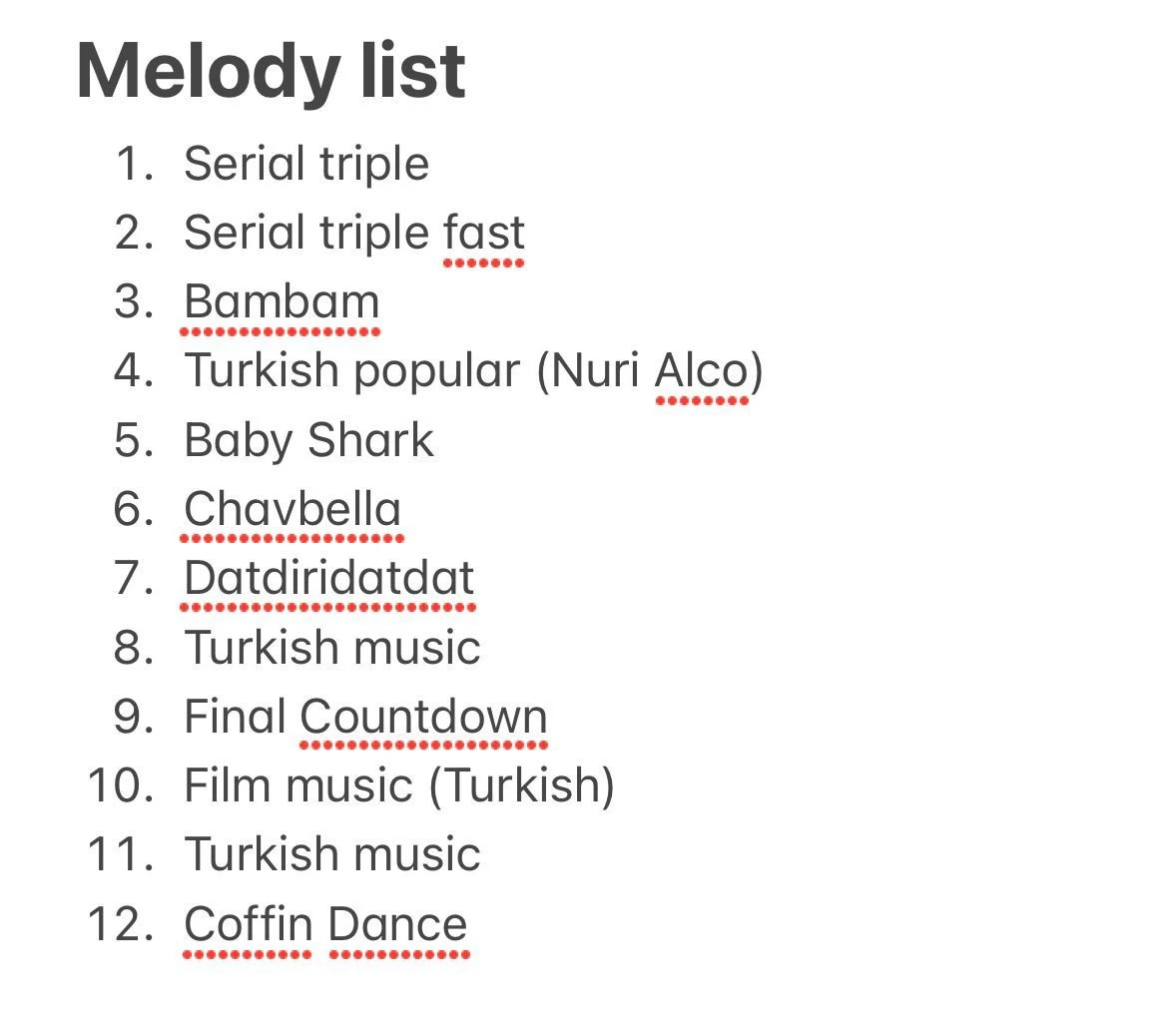This screenshot has height=1036, width=1168.
Task: Click the underlined word "fast"
Action: 483,234
